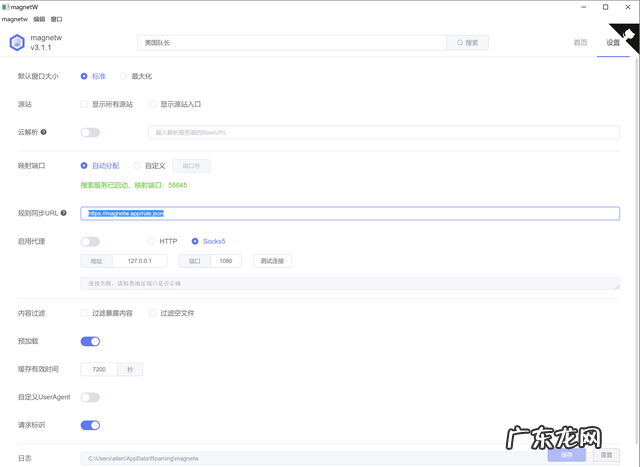640x467 pixels.
Task: Click the 缓存有效时间 label
Action: tap(38, 369)
